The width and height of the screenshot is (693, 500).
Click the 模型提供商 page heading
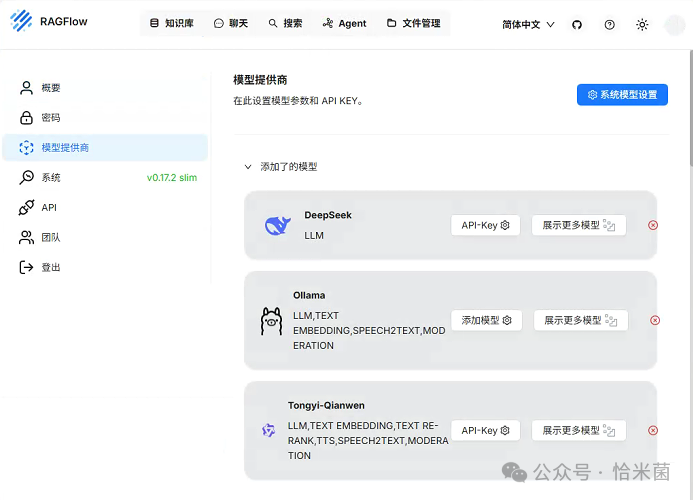tap(260, 80)
